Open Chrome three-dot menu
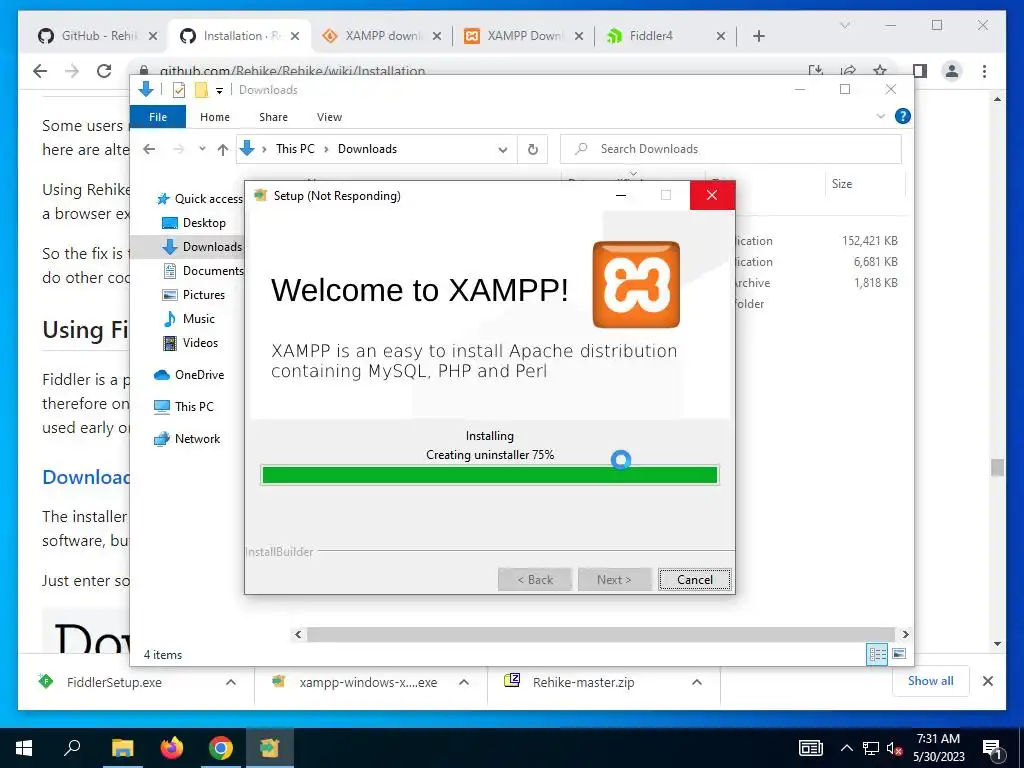Viewport: 1024px width, 768px height. coord(984,71)
